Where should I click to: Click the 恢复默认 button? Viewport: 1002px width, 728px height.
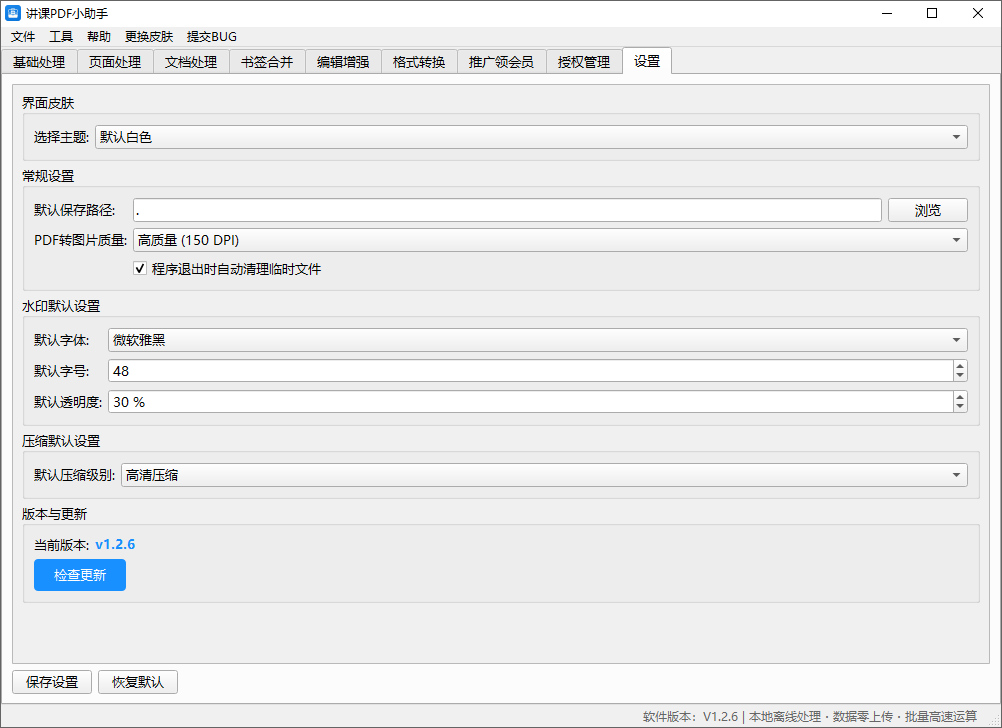point(138,682)
